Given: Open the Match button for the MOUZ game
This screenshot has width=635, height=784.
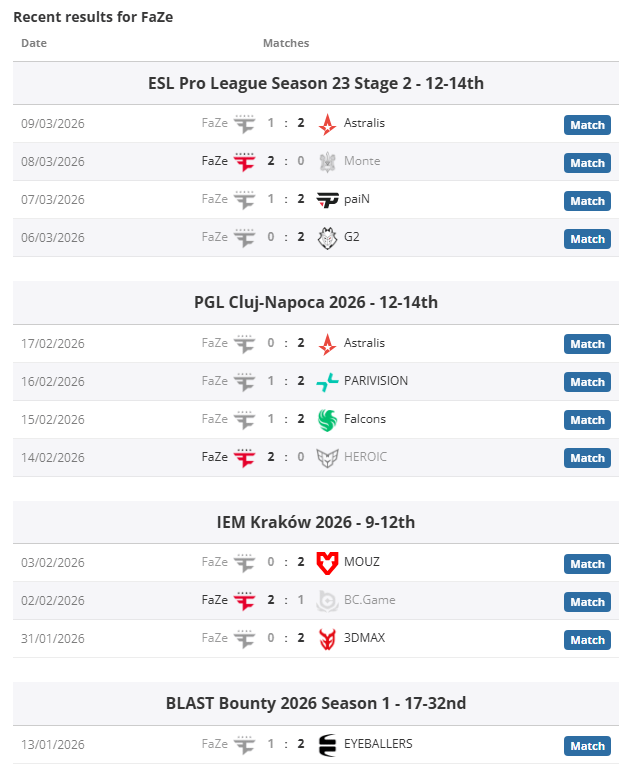Looking at the screenshot, I should (x=587, y=564).
